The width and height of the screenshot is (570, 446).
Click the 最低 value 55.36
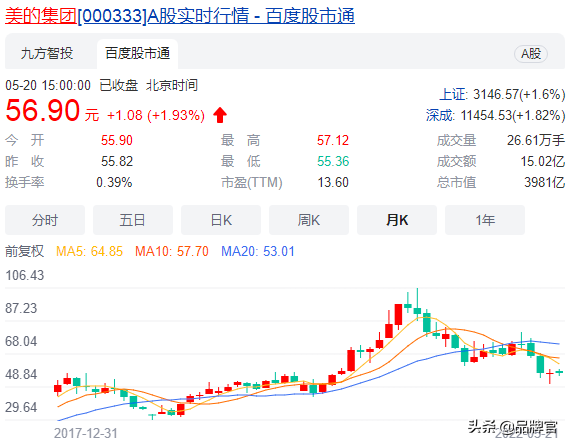coord(333,161)
